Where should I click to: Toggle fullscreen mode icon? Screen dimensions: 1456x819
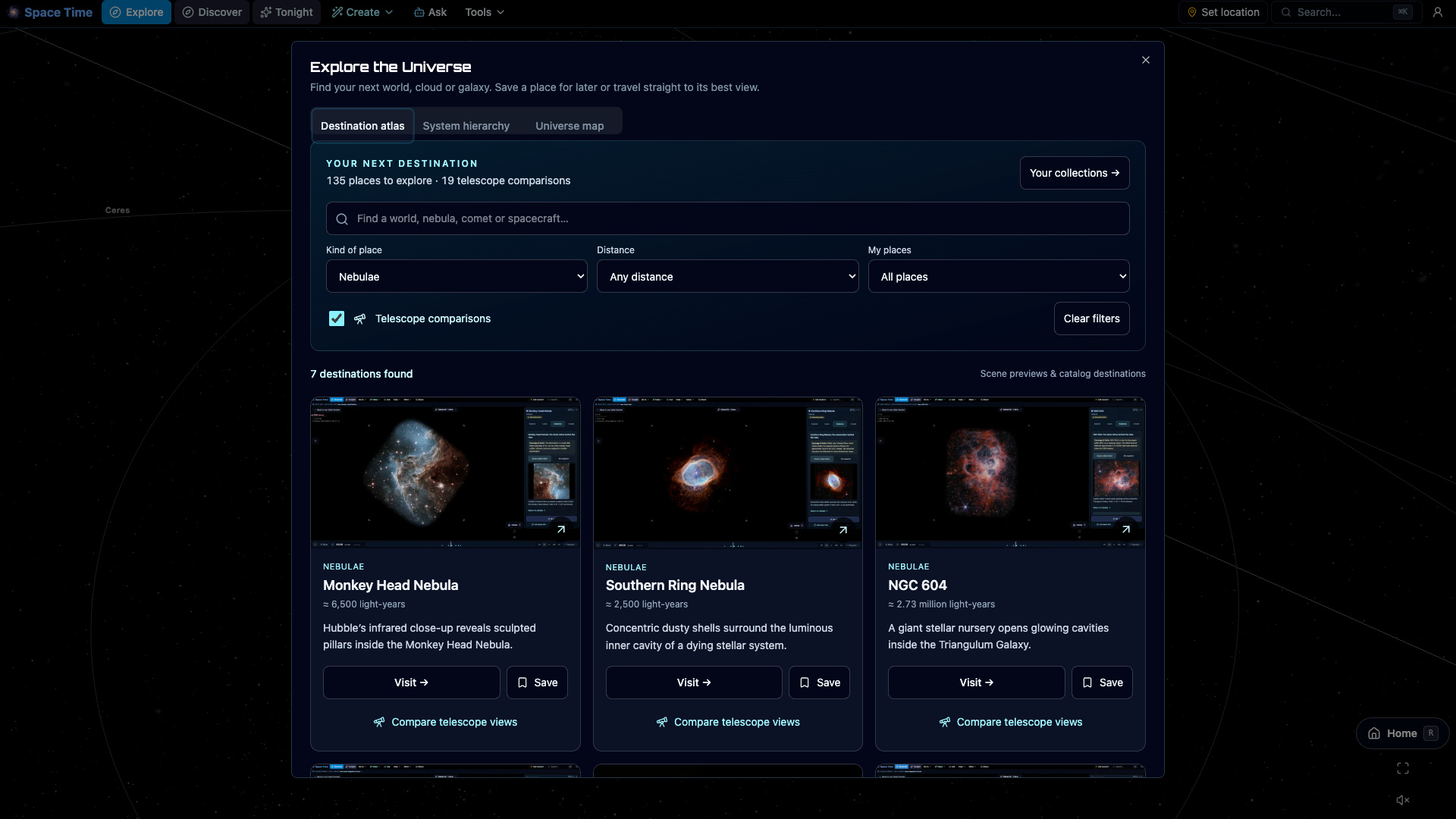[1403, 768]
